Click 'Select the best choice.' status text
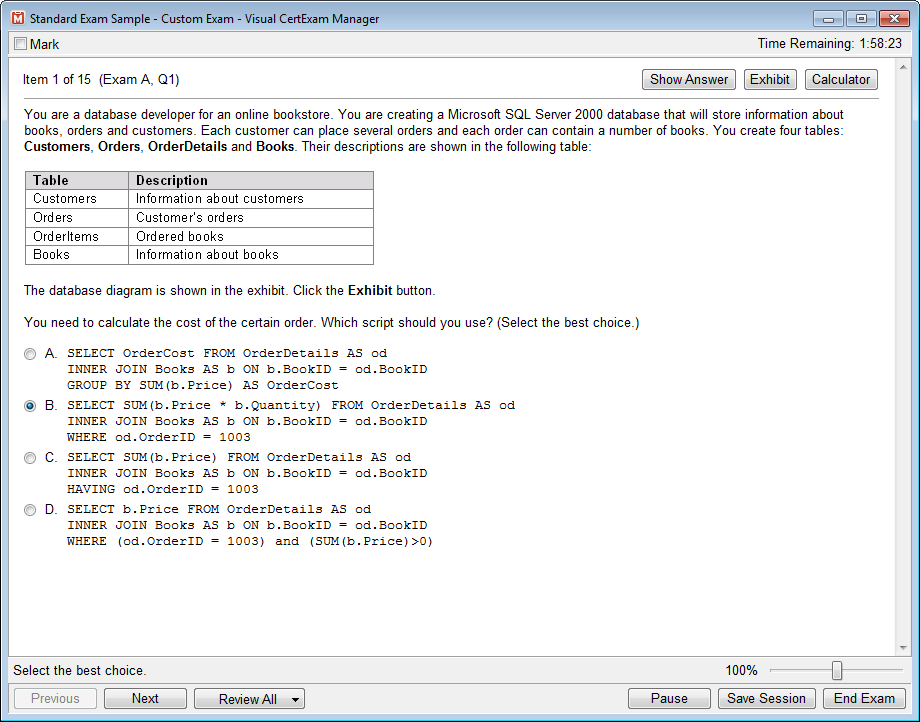Screen dimensions: 920x722 [80, 670]
